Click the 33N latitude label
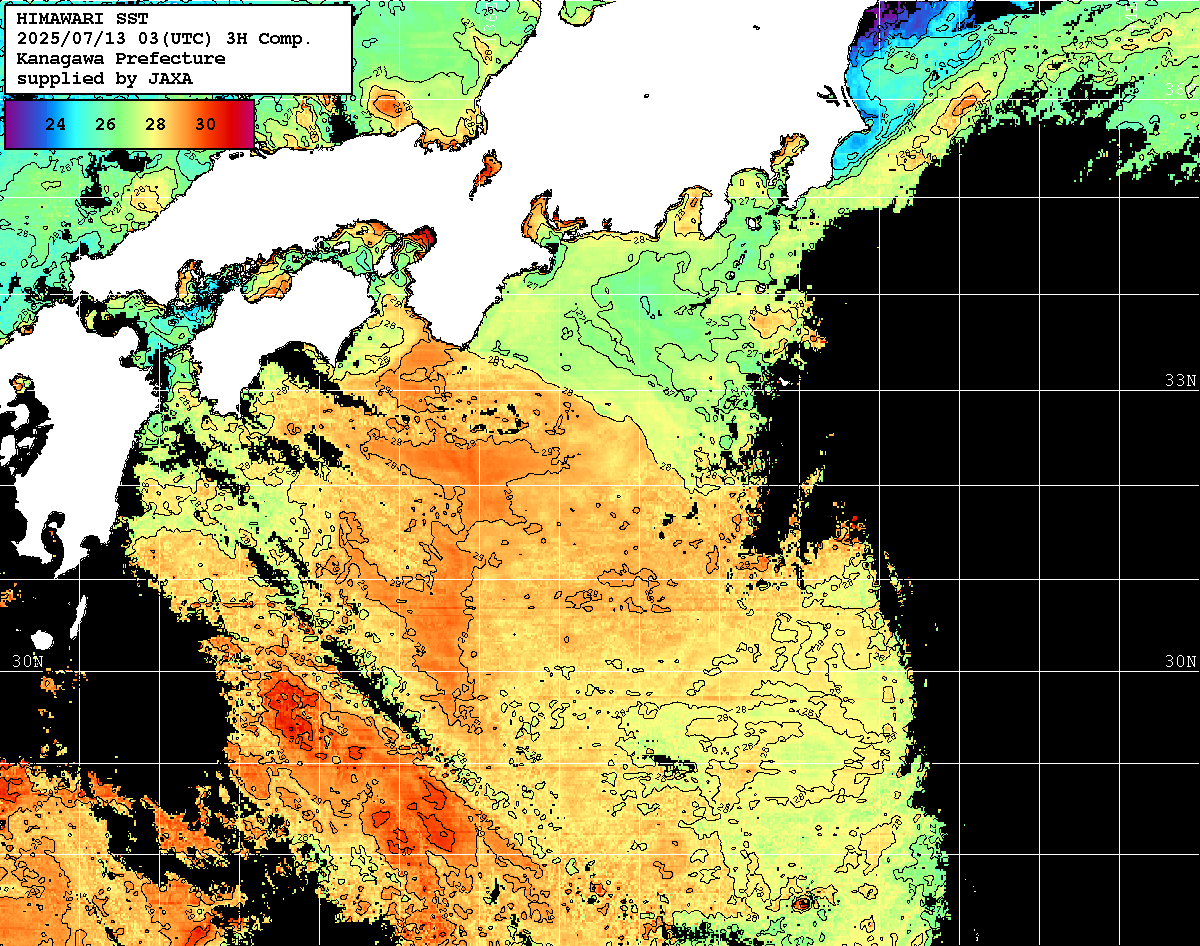 tap(1180, 381)
